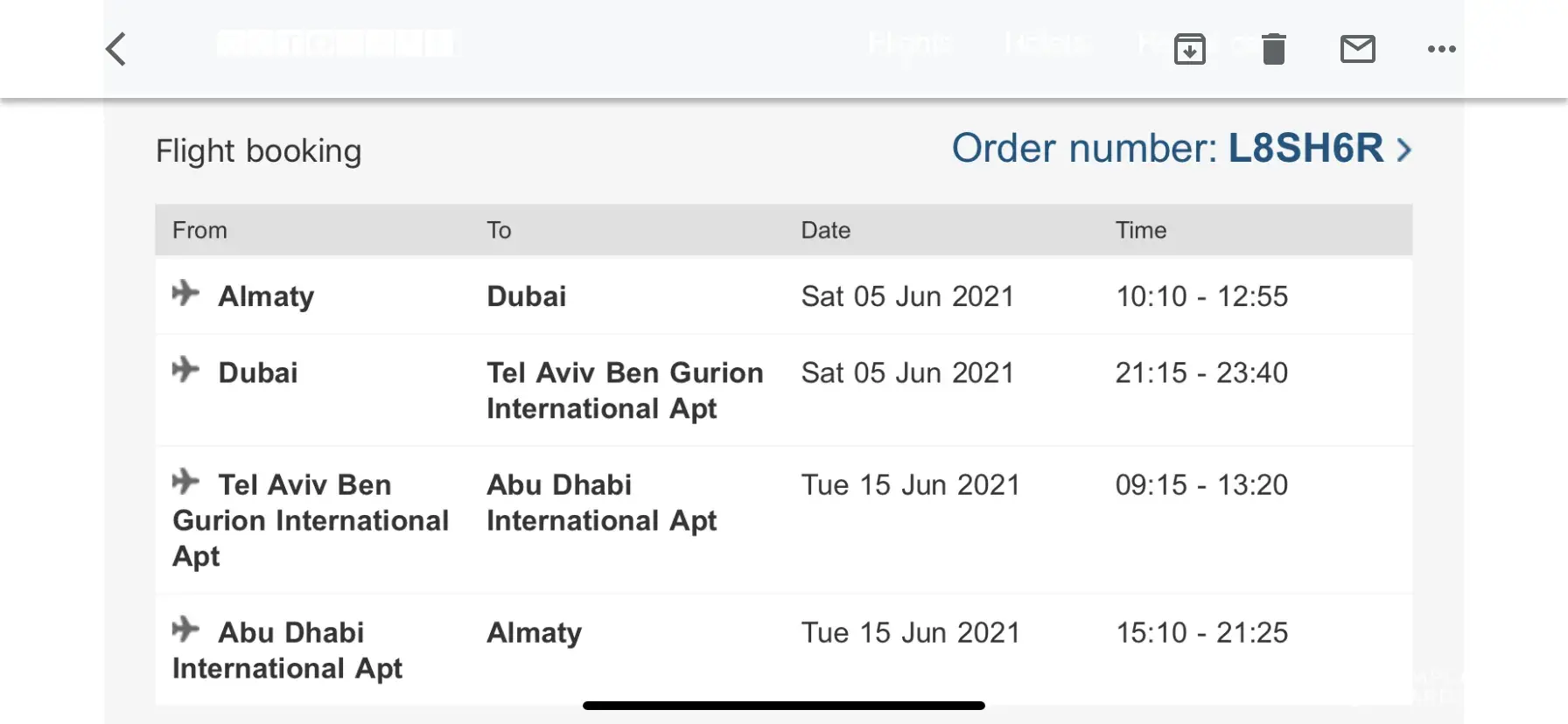1568x724 pixels.
Task: Click the Date column header
Action: click(825, 230)
